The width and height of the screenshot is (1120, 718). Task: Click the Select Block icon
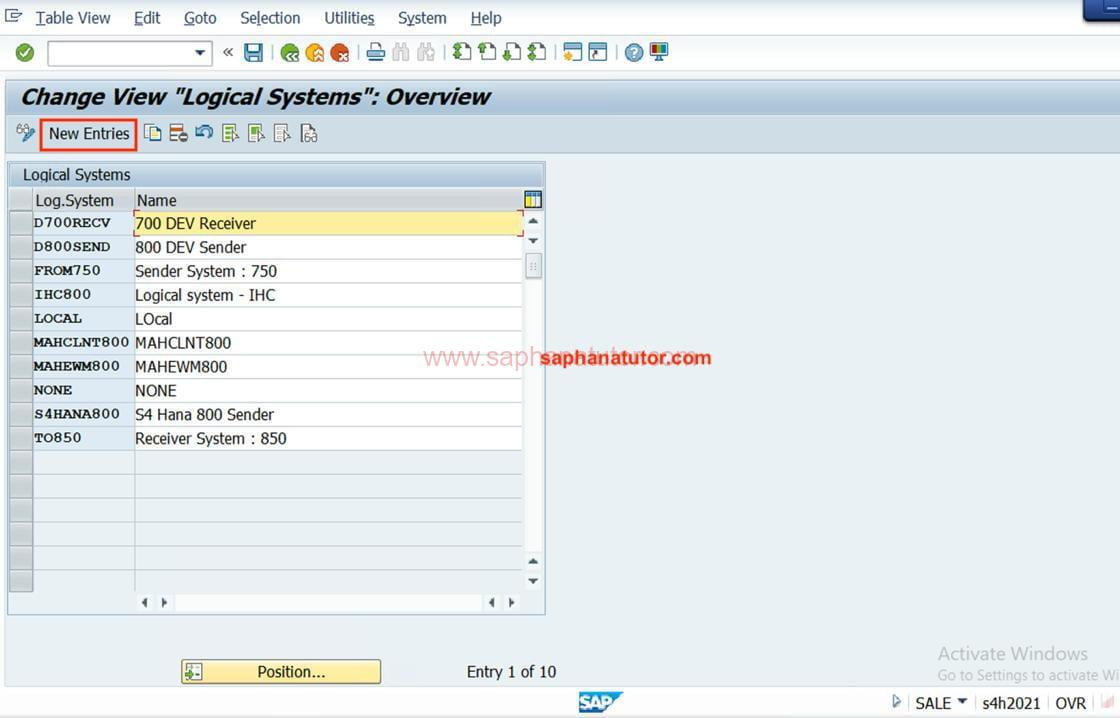256,133
